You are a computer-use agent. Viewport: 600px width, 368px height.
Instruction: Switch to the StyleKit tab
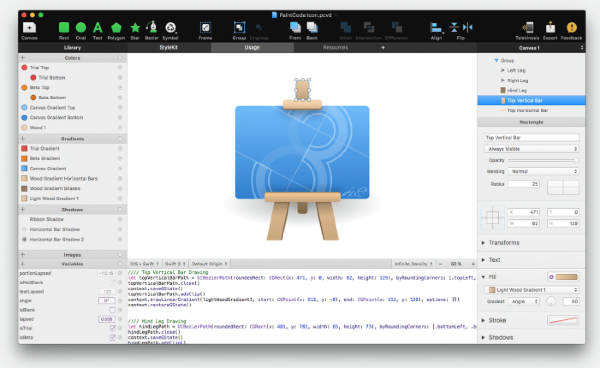[168, 47]
